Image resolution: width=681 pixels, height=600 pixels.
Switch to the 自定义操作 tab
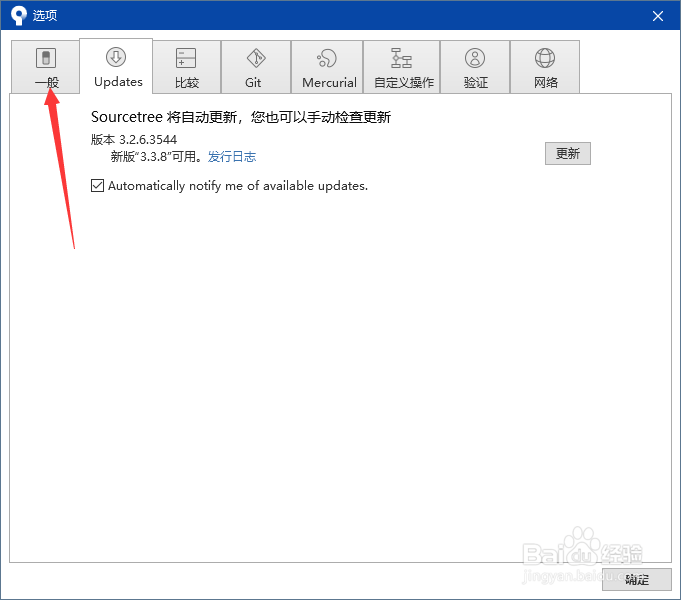click(402, 67)
